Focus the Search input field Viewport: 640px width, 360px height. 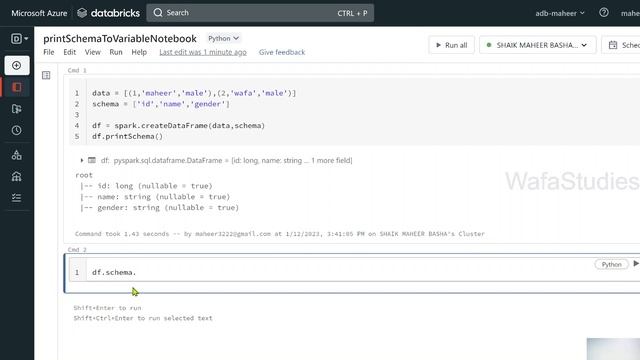pos(260,13)
